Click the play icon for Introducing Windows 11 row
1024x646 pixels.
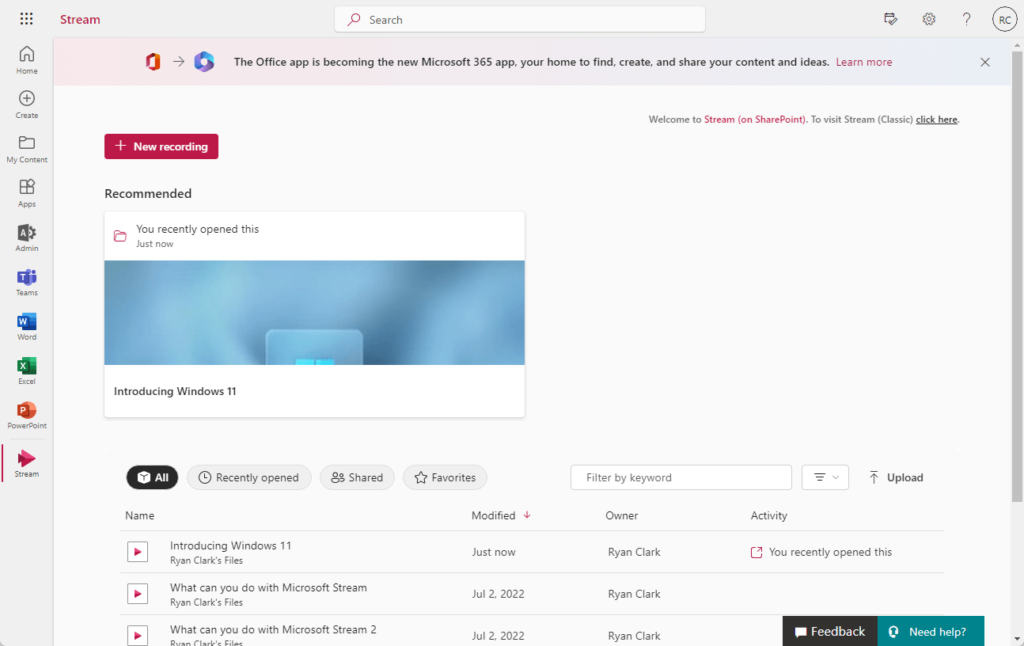coord(137,552)
